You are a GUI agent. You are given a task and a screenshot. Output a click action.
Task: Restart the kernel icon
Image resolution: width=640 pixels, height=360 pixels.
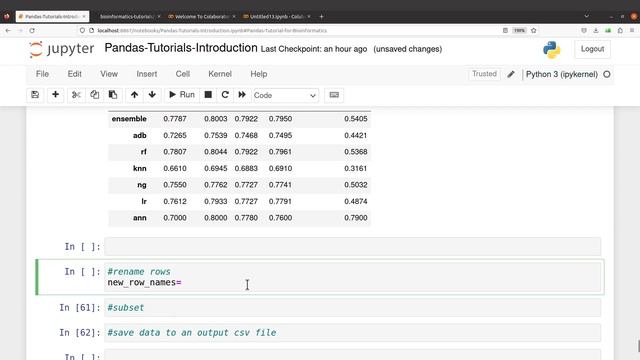[x=225, y=95]
